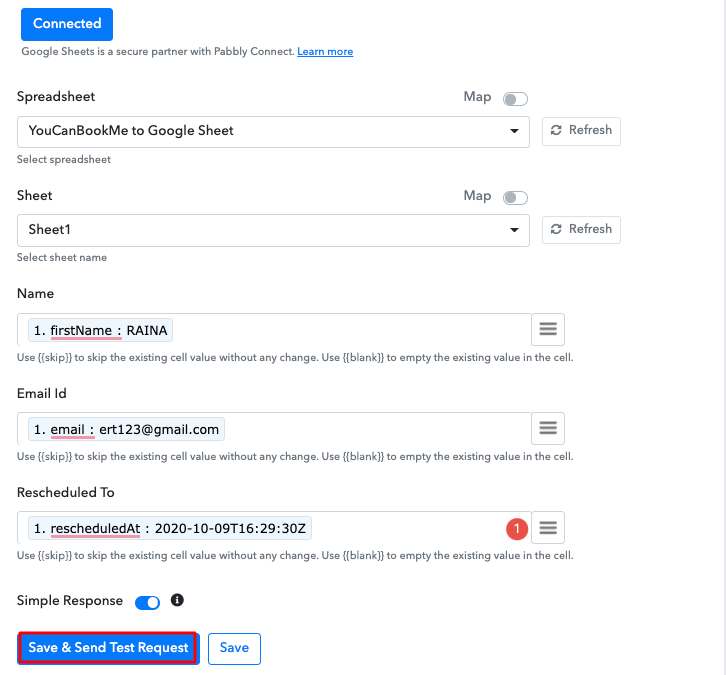This screenshot has width=726, height=675.
Task: Toggle the Map switch for Sheet
Action: [x=515, y=198]
